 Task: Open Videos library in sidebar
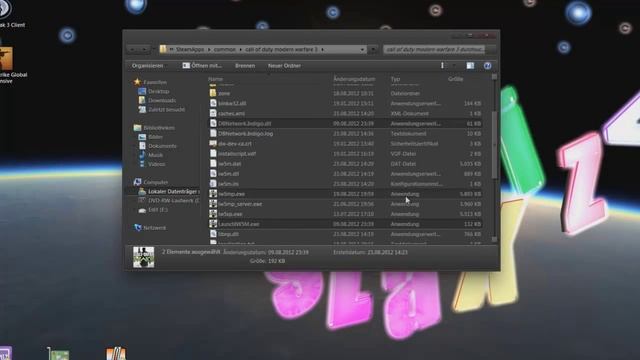tap(157, 164)
